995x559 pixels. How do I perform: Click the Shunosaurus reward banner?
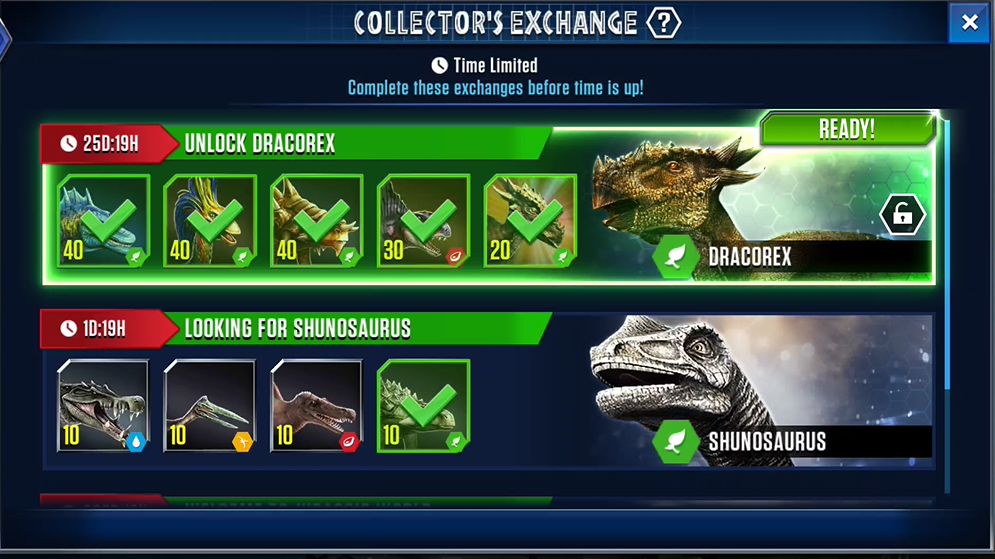(761, 391)
